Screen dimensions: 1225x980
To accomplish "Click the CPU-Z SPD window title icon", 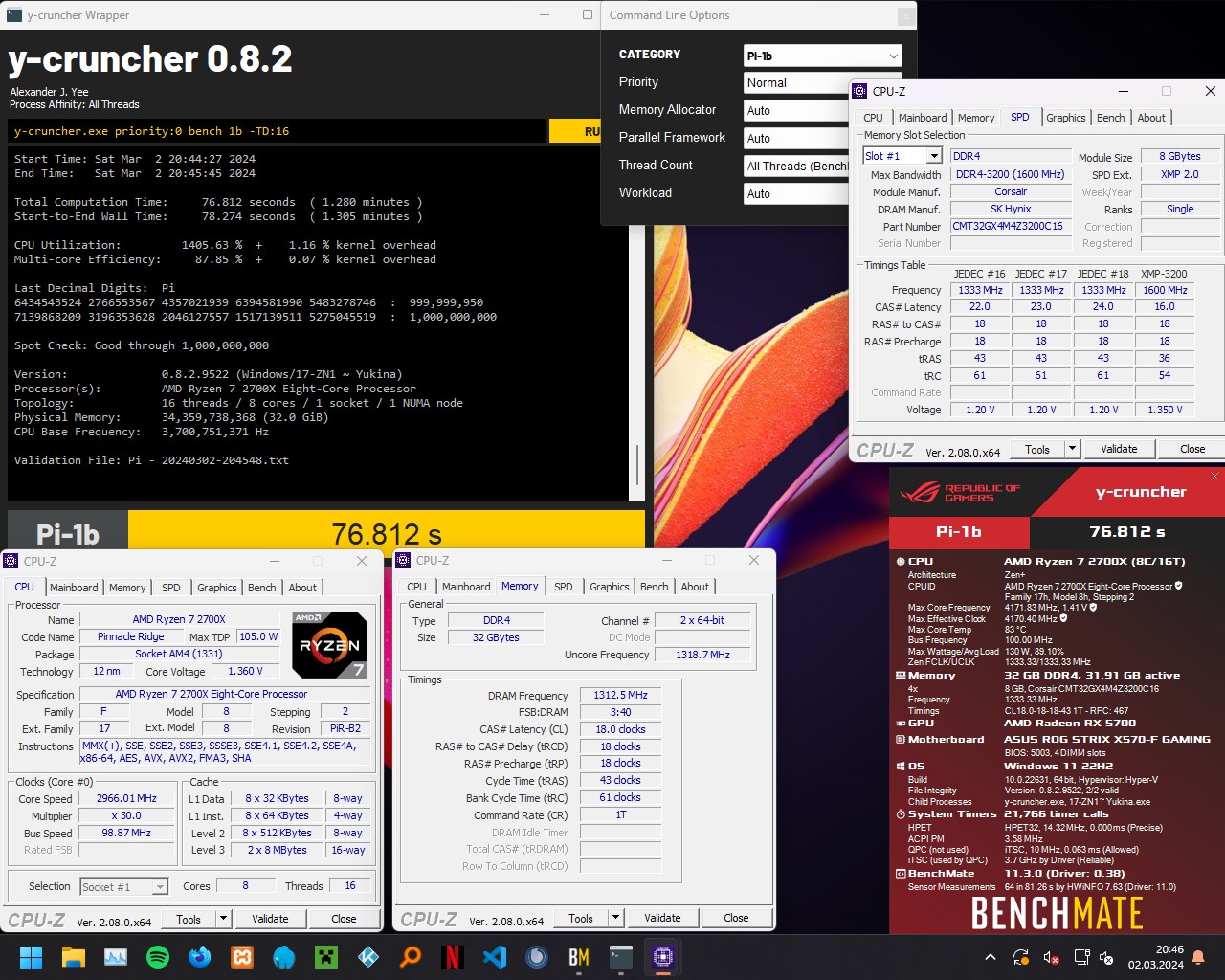I will 858,91.
